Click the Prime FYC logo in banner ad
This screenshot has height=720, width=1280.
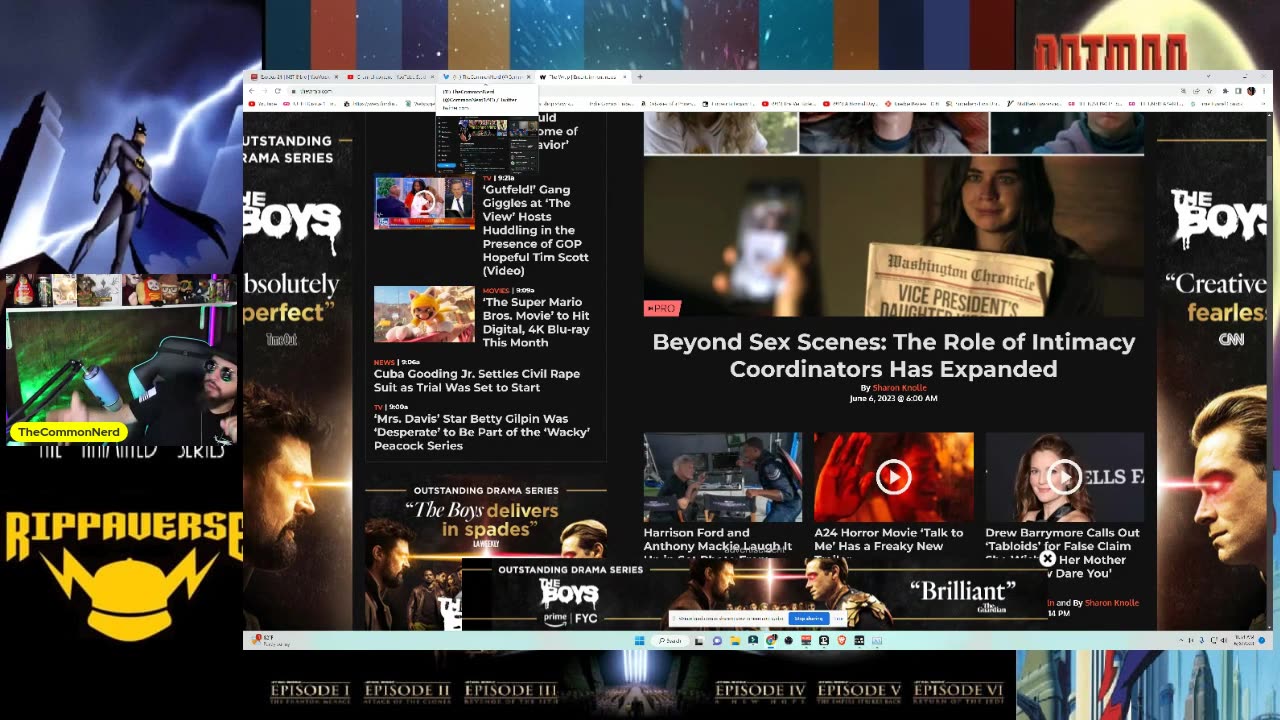[571, 618]
